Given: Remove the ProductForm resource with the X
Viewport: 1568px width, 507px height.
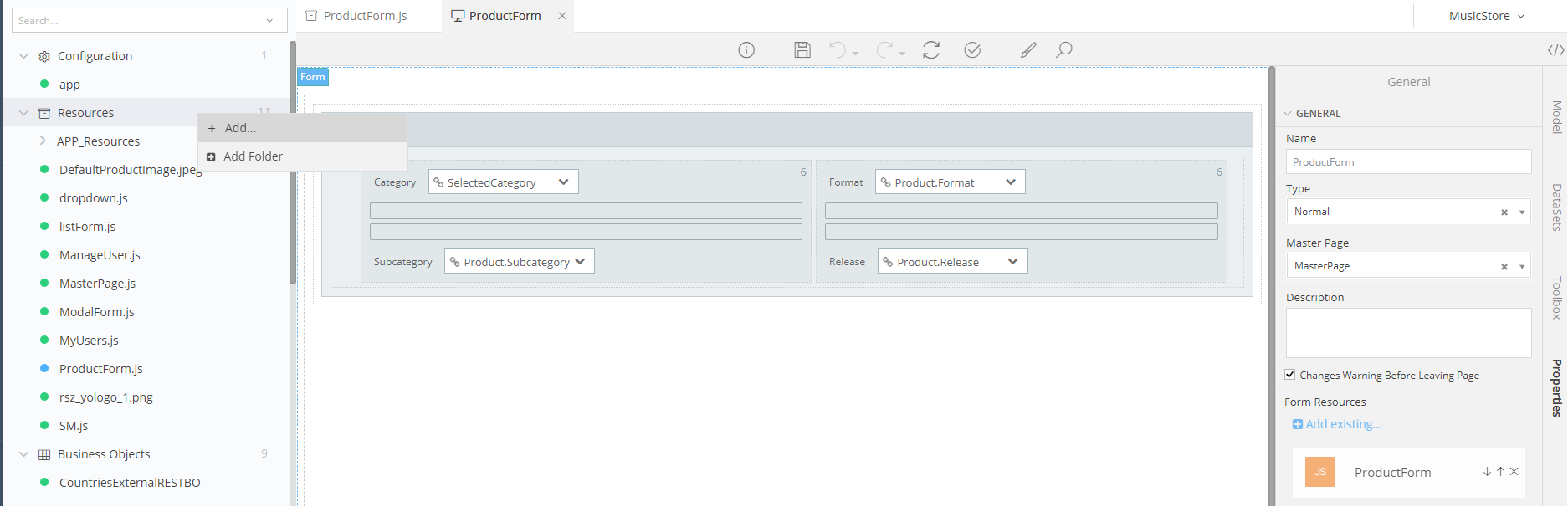Looking at the screenshot, I should [1514, 472].
